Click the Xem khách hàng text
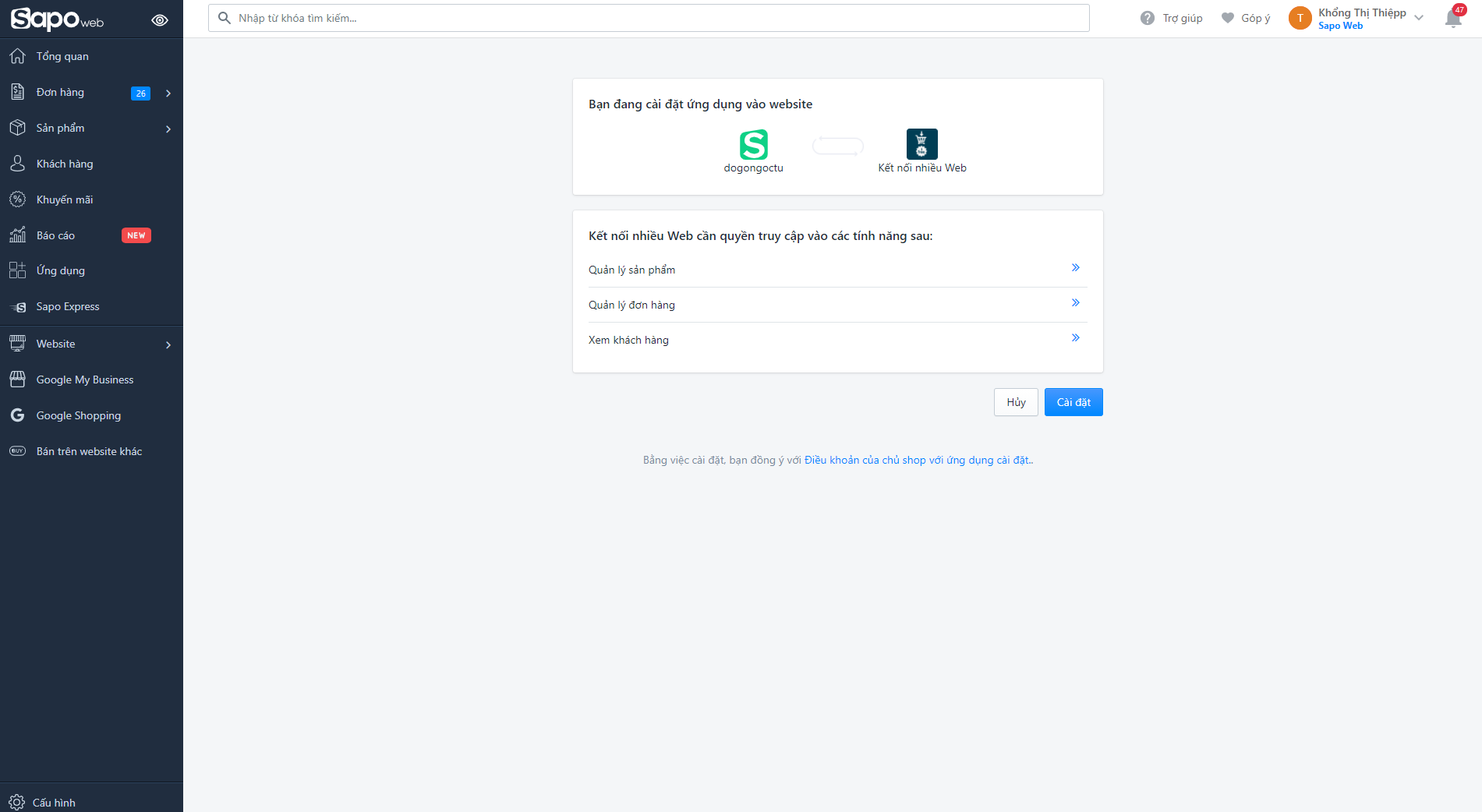This screenshot has width=1482, height=812. (628, 340)
